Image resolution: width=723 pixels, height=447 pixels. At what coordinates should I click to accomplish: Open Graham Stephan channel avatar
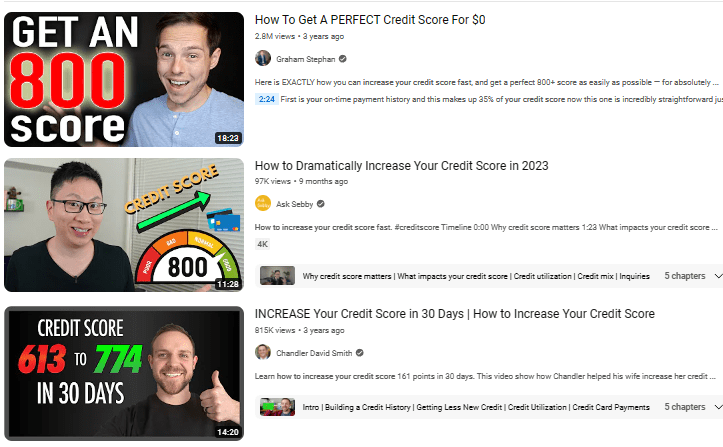pos(263,59)
